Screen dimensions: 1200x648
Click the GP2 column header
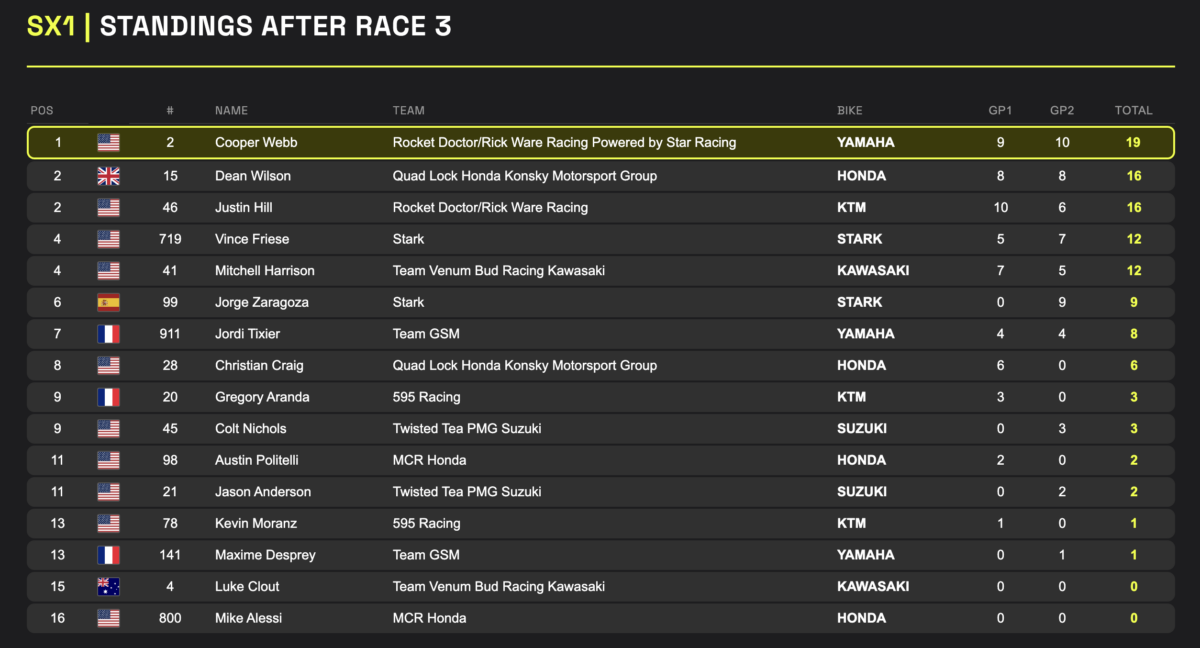tap(1062, 111)
